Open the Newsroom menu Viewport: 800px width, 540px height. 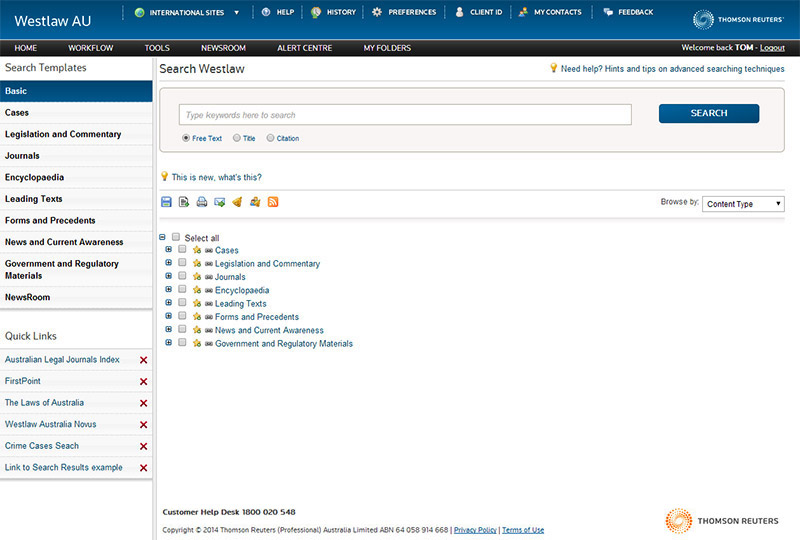223,48
